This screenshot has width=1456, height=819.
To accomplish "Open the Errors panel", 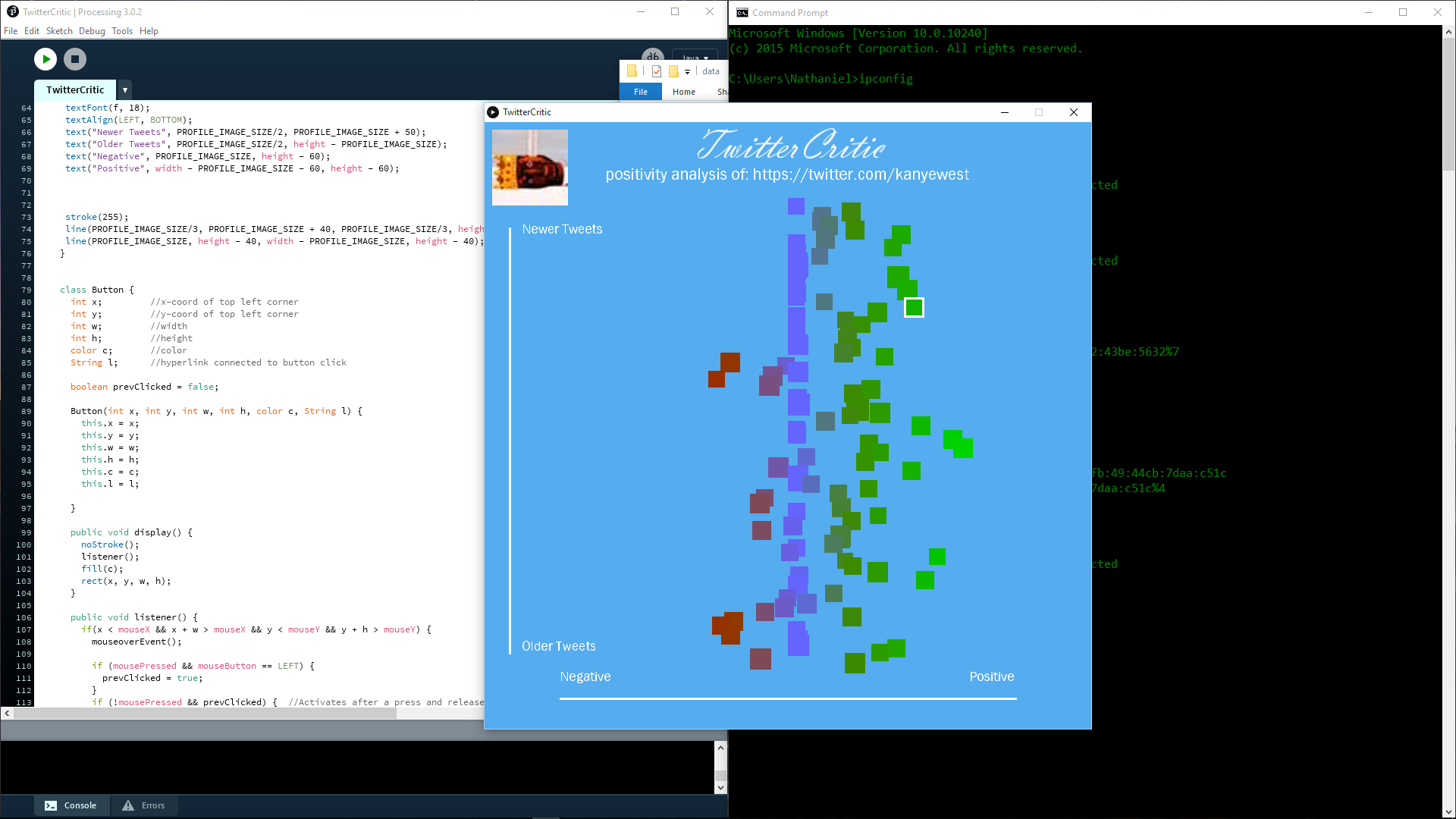I will (x=144, y=805).
